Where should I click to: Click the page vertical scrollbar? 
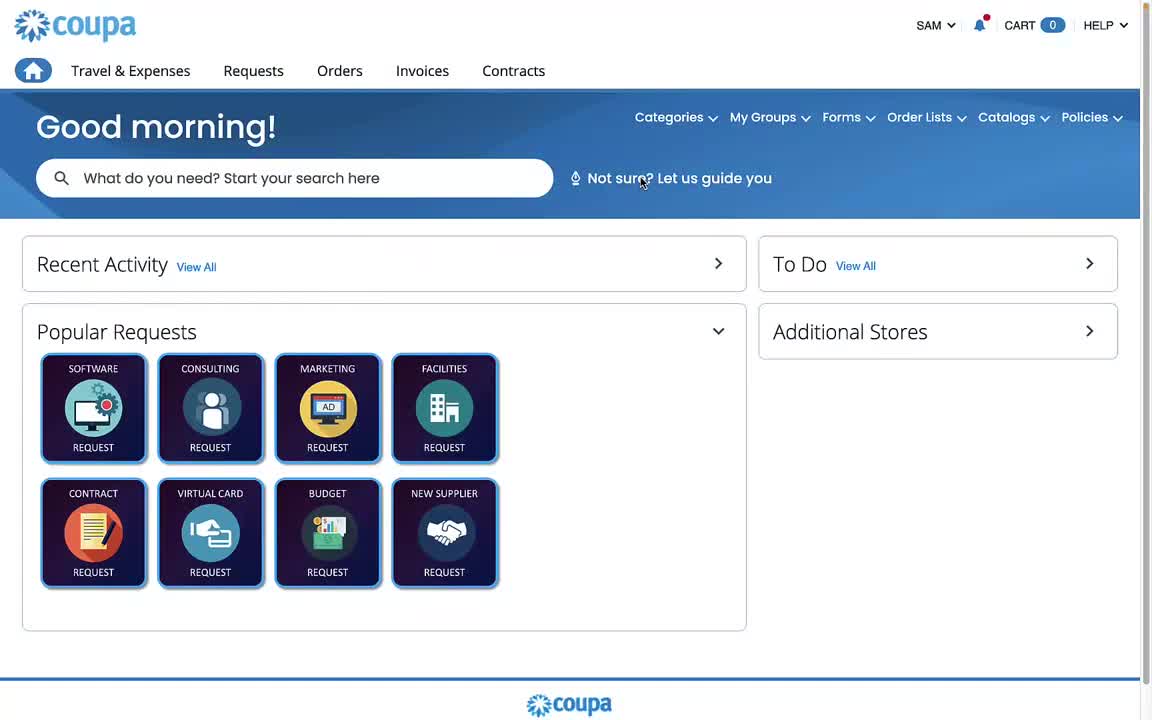(x=1146, y=342)
